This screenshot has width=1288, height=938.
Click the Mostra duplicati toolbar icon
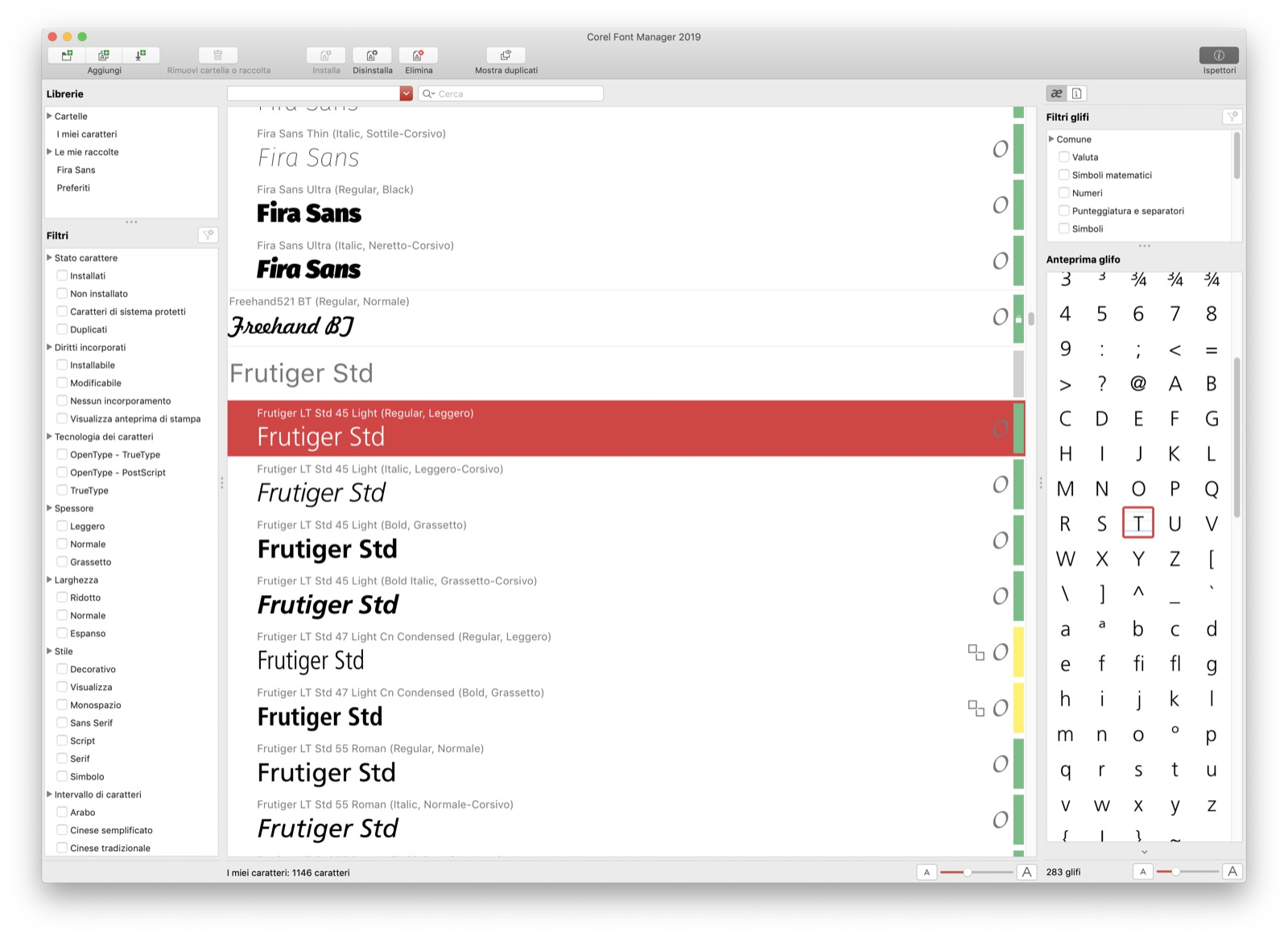point(506,55)
